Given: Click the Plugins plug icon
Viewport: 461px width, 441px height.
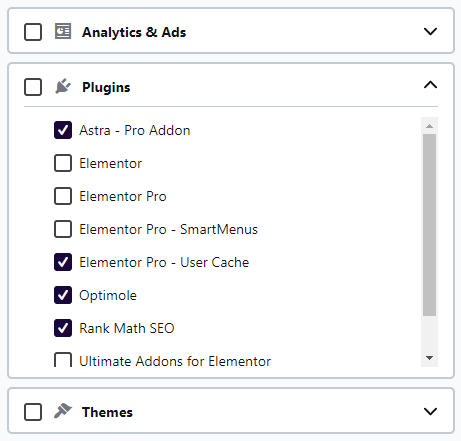Looking at the screenshot, I should 63,86.
